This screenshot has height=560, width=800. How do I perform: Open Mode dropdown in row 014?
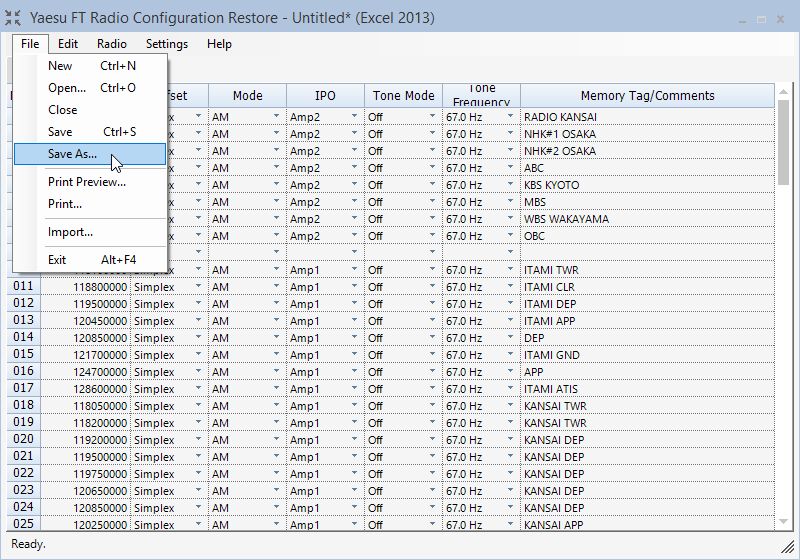[x=277, y=337]
